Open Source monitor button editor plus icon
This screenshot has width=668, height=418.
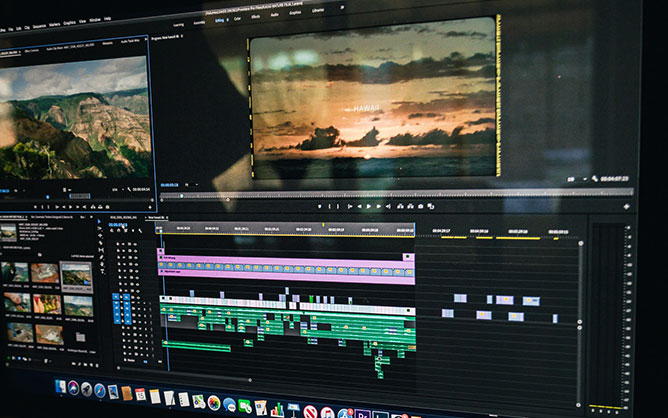pos(150,208)
